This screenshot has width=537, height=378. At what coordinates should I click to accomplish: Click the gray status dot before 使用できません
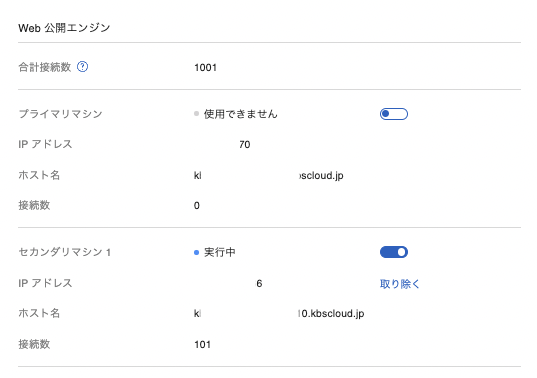pos(196,114)
